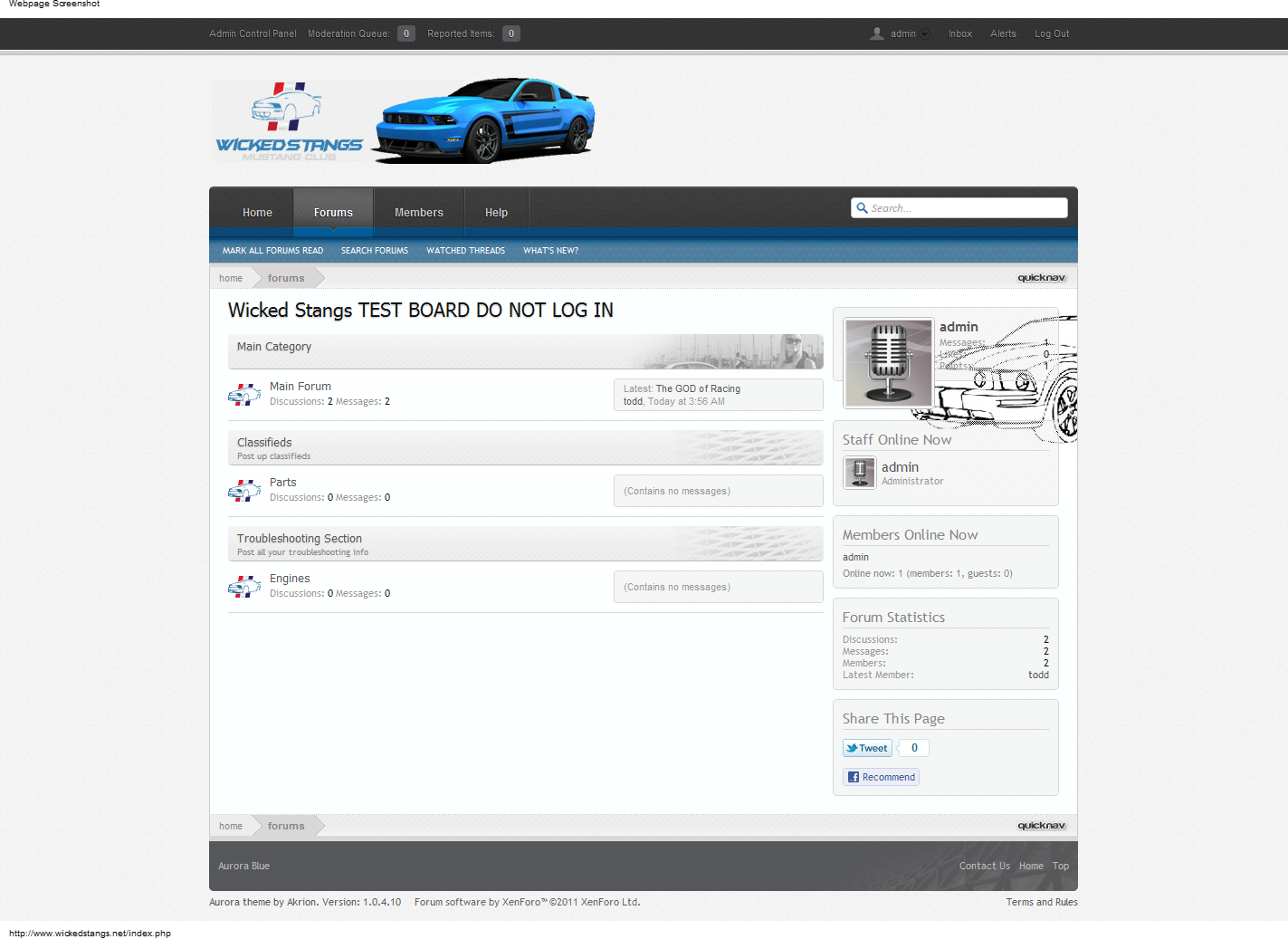The width and height of the screenshot is (1288, 939).
Task: Open the top quicknav menu
Action: point(1041,278)
